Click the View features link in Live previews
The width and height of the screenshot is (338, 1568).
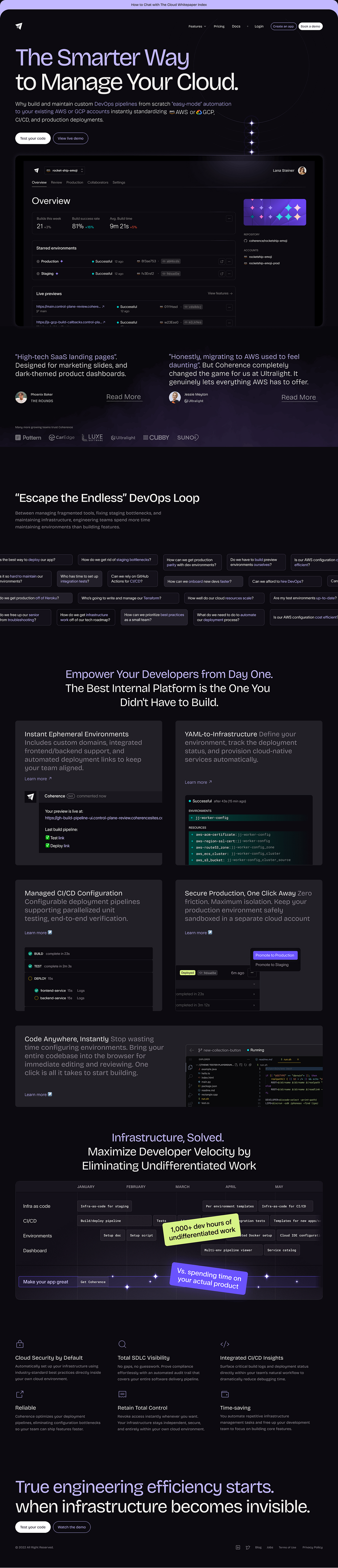tap(220, 293)
